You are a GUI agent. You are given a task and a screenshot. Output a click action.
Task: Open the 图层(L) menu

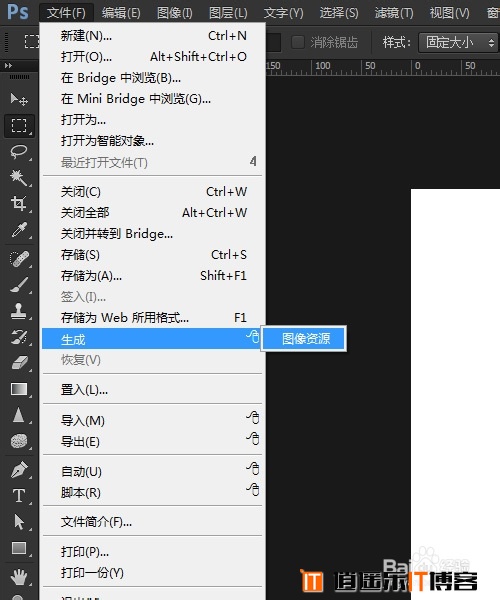[228, 13]
